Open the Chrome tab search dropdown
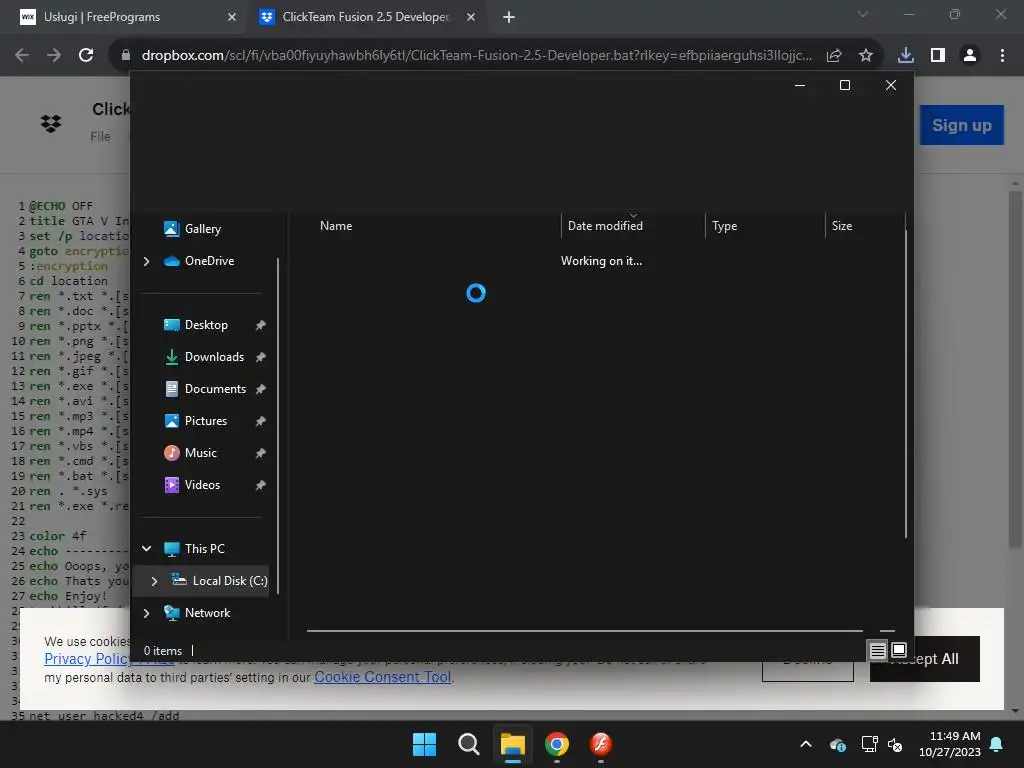The width and height of the screenshot is (1024, 768). coord(863,14)
